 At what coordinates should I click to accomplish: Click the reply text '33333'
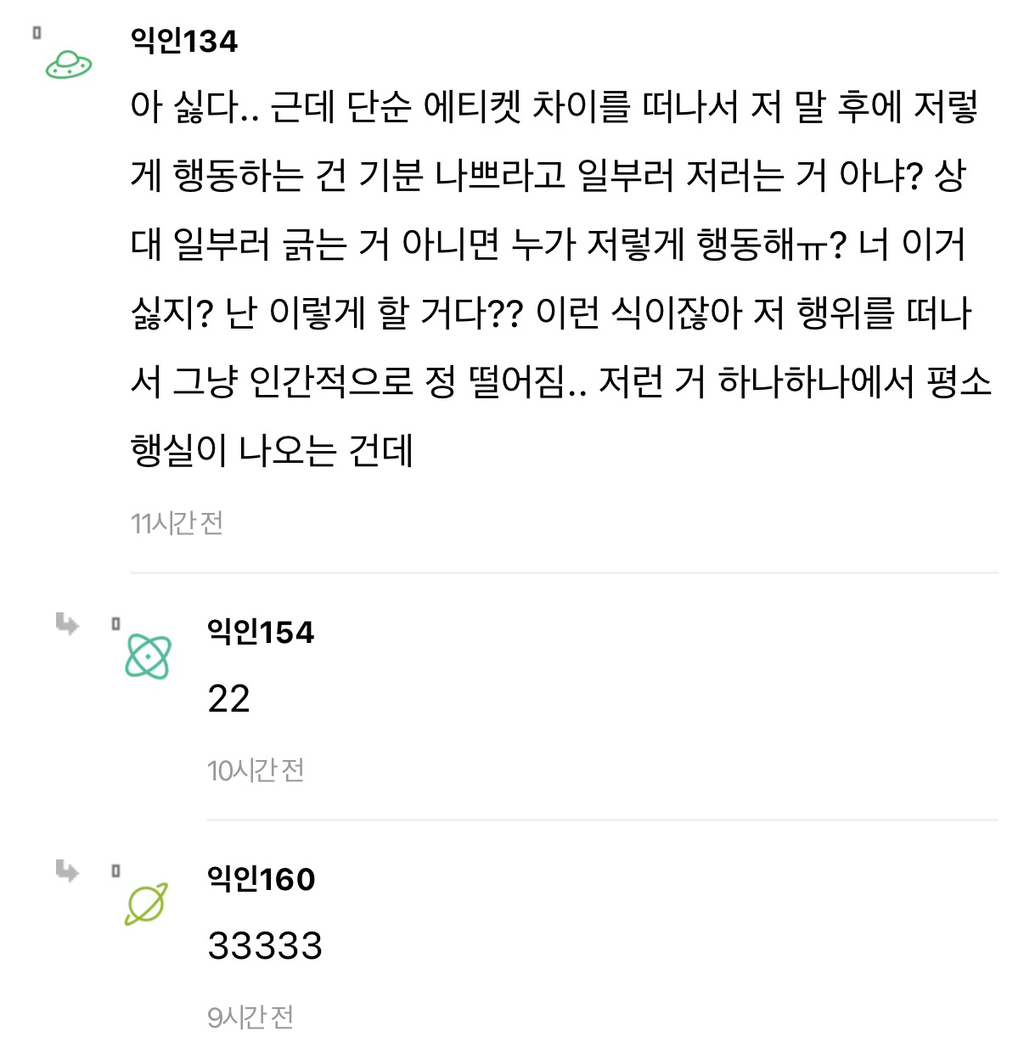click(264, 946)
